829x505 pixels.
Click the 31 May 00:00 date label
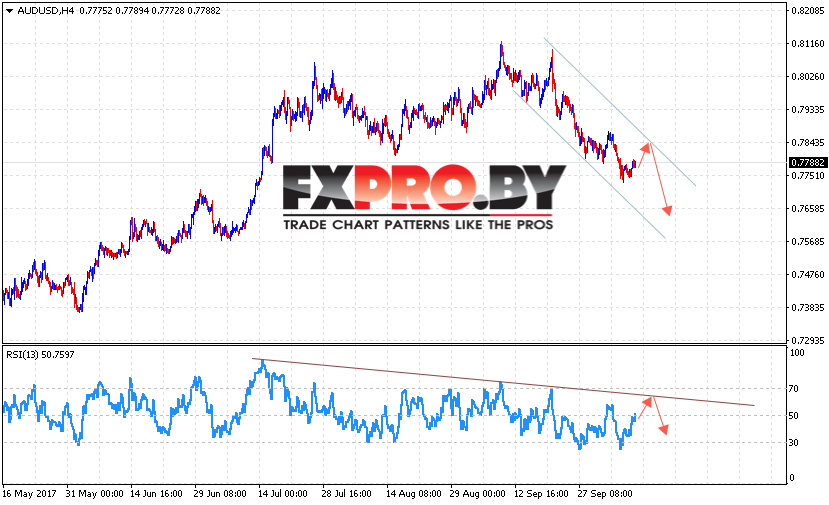95,494
